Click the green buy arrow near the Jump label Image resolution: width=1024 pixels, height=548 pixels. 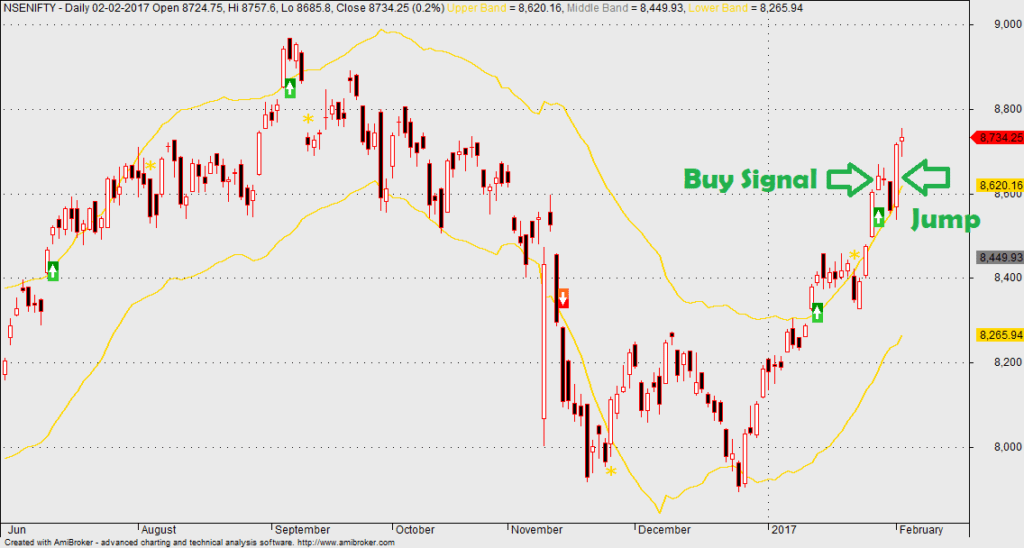(879, 218)
